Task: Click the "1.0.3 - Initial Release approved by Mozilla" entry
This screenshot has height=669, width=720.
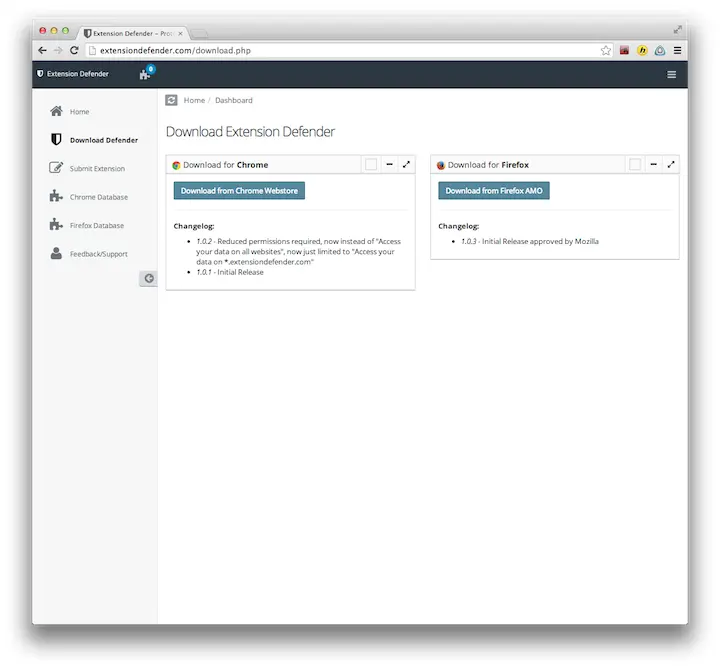Action: click(530, 241)
